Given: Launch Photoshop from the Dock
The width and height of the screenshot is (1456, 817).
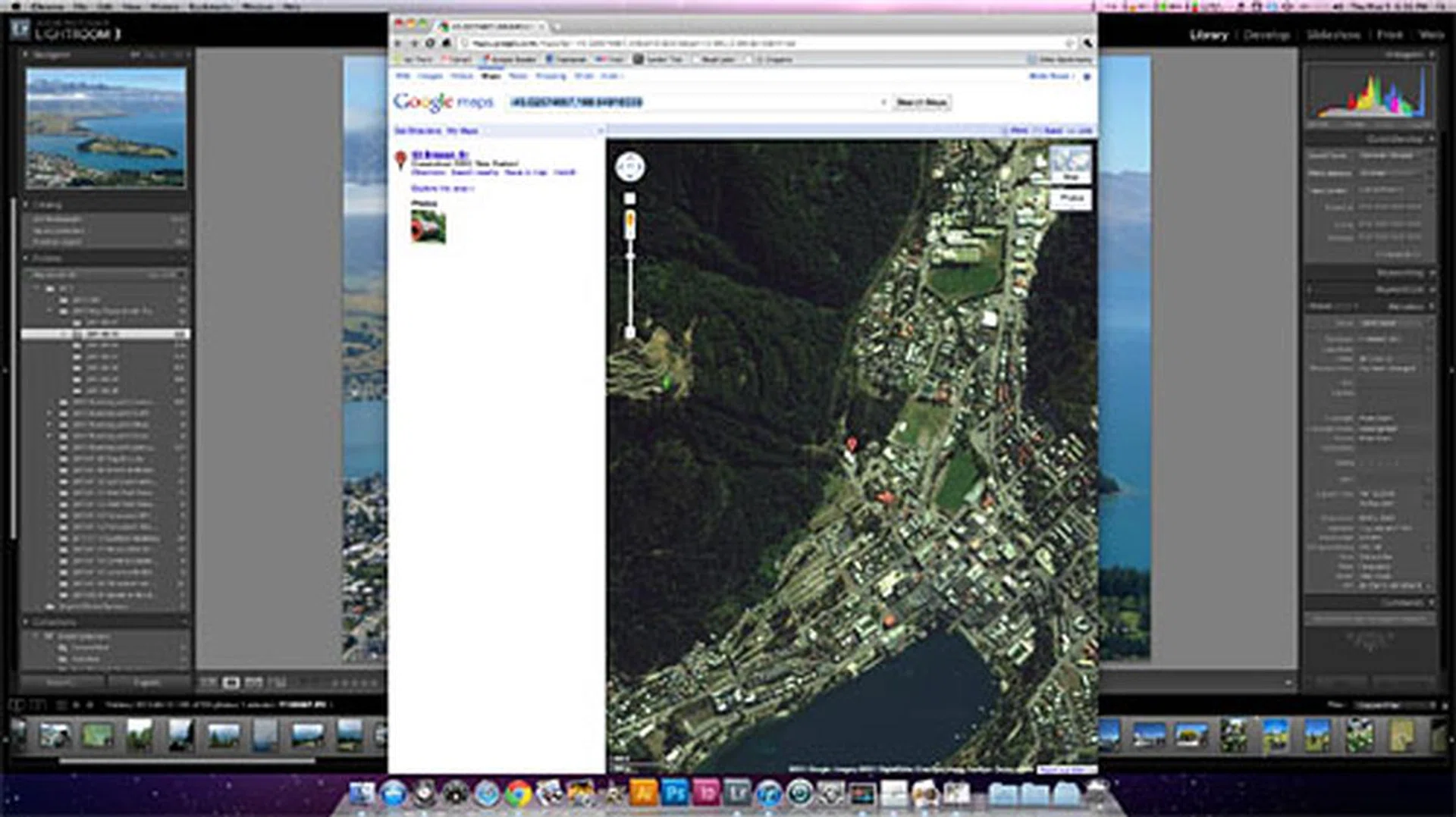Looking at the screenshot, I should [x=673, y=794].
